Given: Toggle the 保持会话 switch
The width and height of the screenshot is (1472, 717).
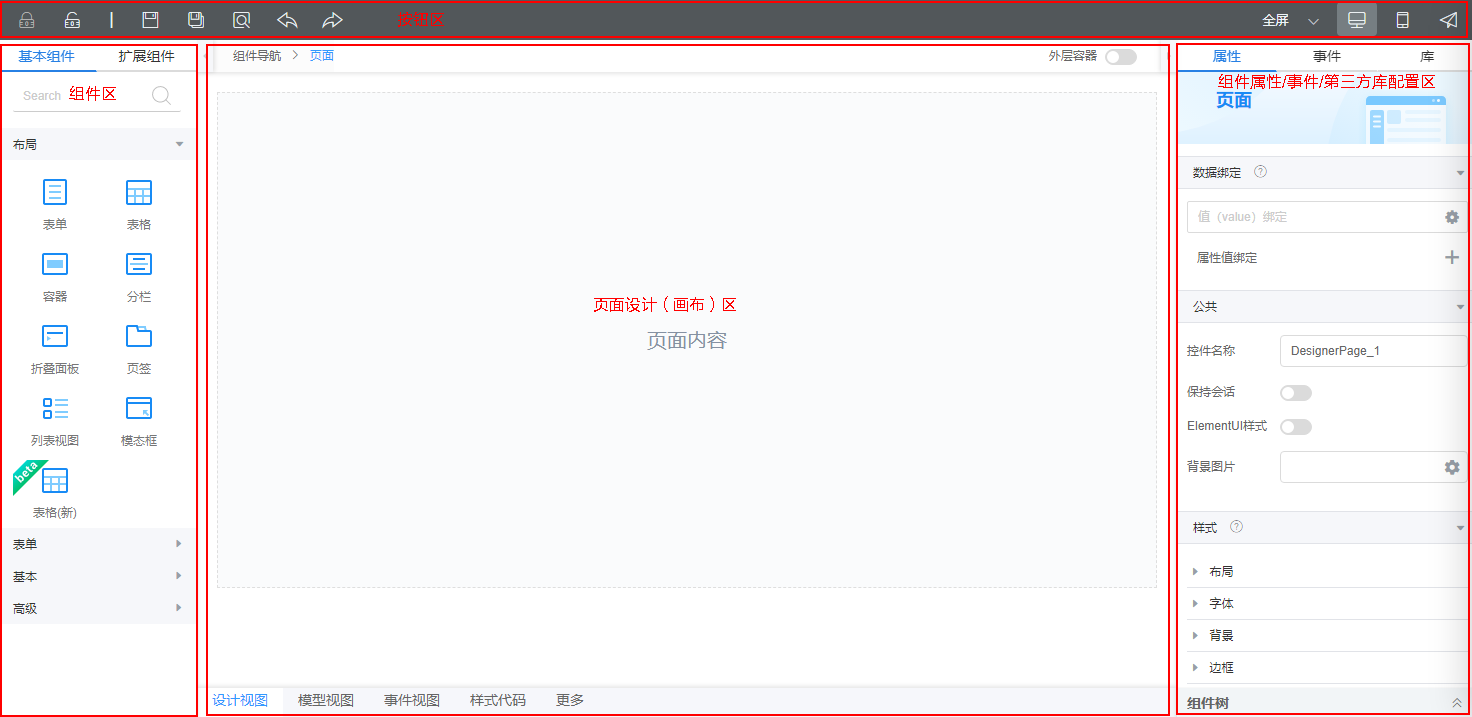Looking at the screenshot, I should (x=1296, y=393).
